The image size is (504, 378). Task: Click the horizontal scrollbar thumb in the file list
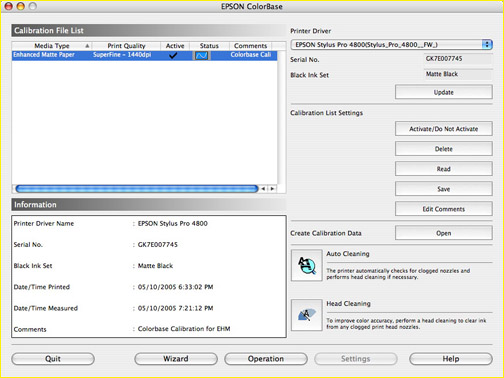coord(137,189)
